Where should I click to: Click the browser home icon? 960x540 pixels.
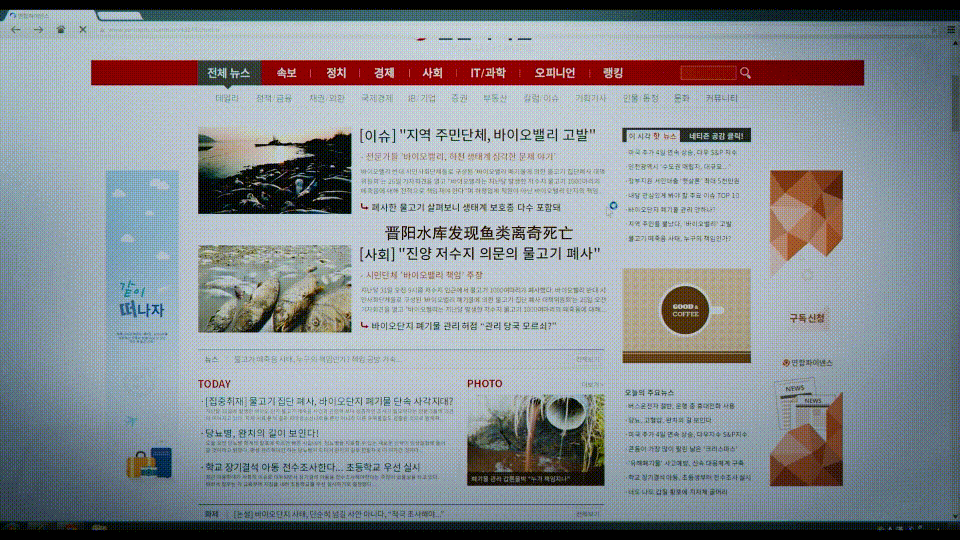click(x=61, y=29)
